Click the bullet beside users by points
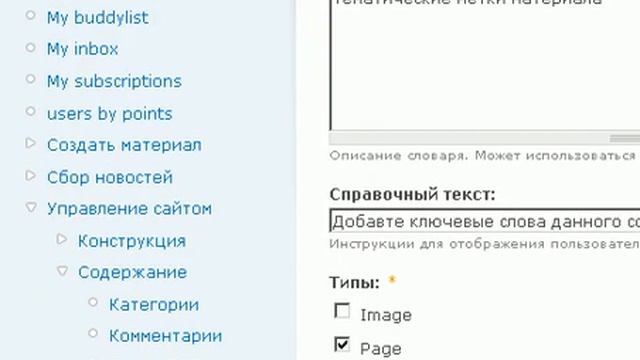The width and height of the screenshot is (640, 360). click(31, 111)
